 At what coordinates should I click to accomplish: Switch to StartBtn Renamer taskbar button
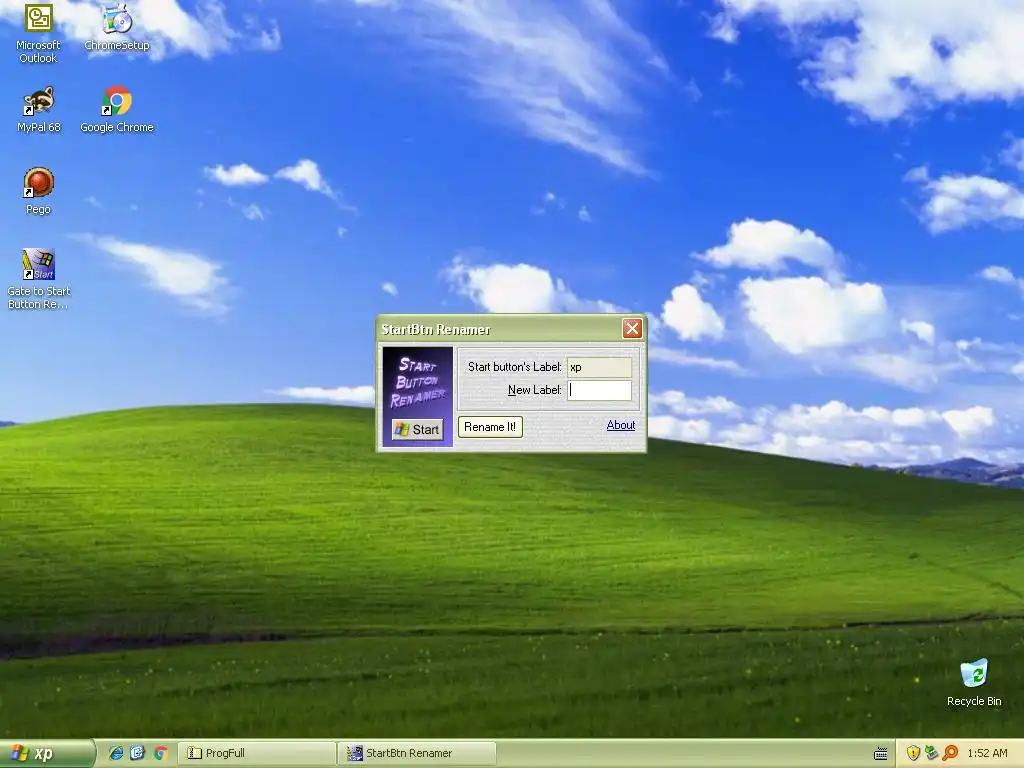[417, 753]
